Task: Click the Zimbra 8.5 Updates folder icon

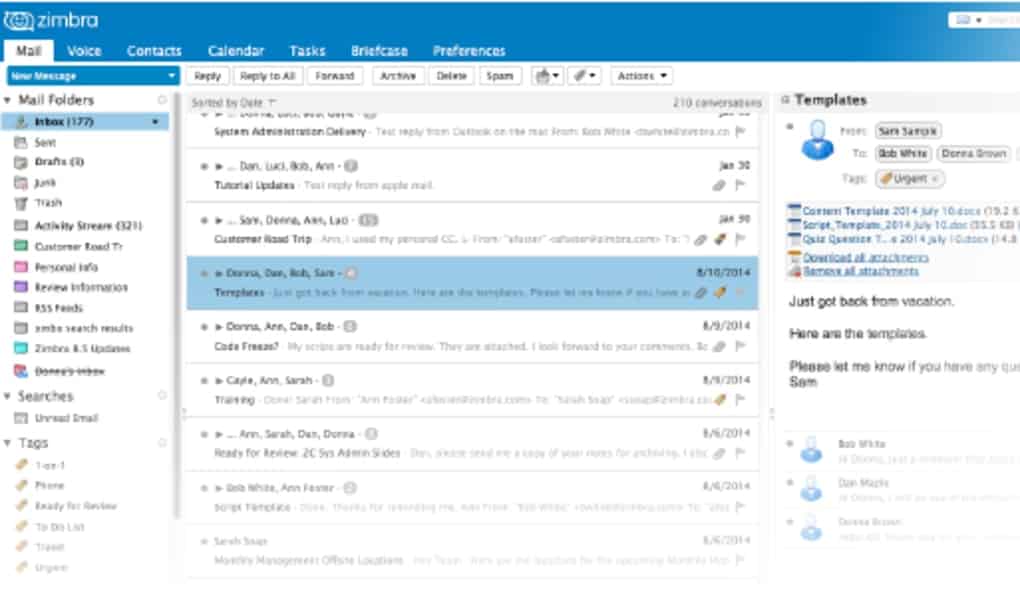Action: coord(21,349)
